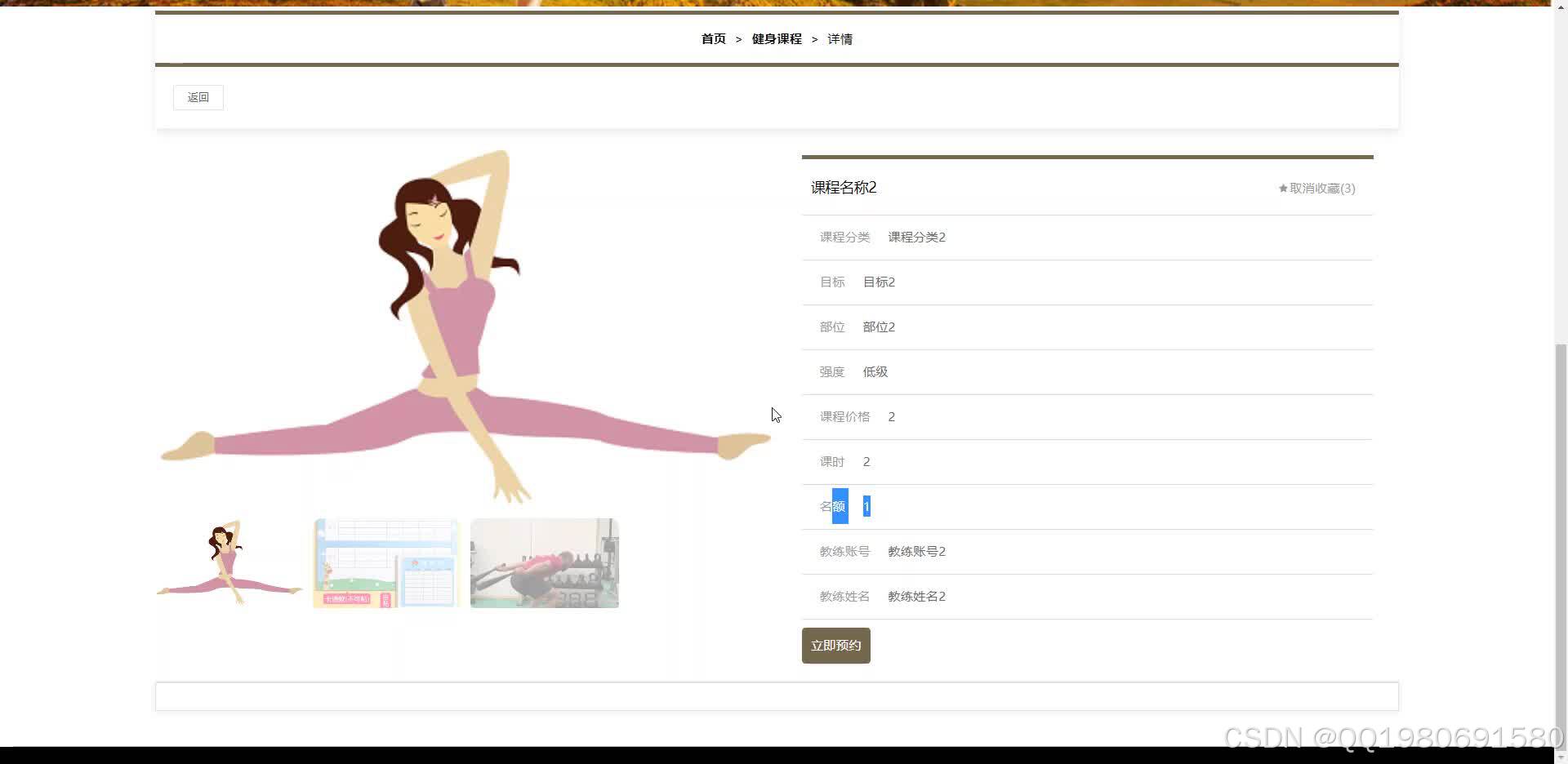This screenshot has height=764, width=1568.
Task: Click the 教练姓名2 coach name
Action: pyautogui.click(x=916, y=596)
